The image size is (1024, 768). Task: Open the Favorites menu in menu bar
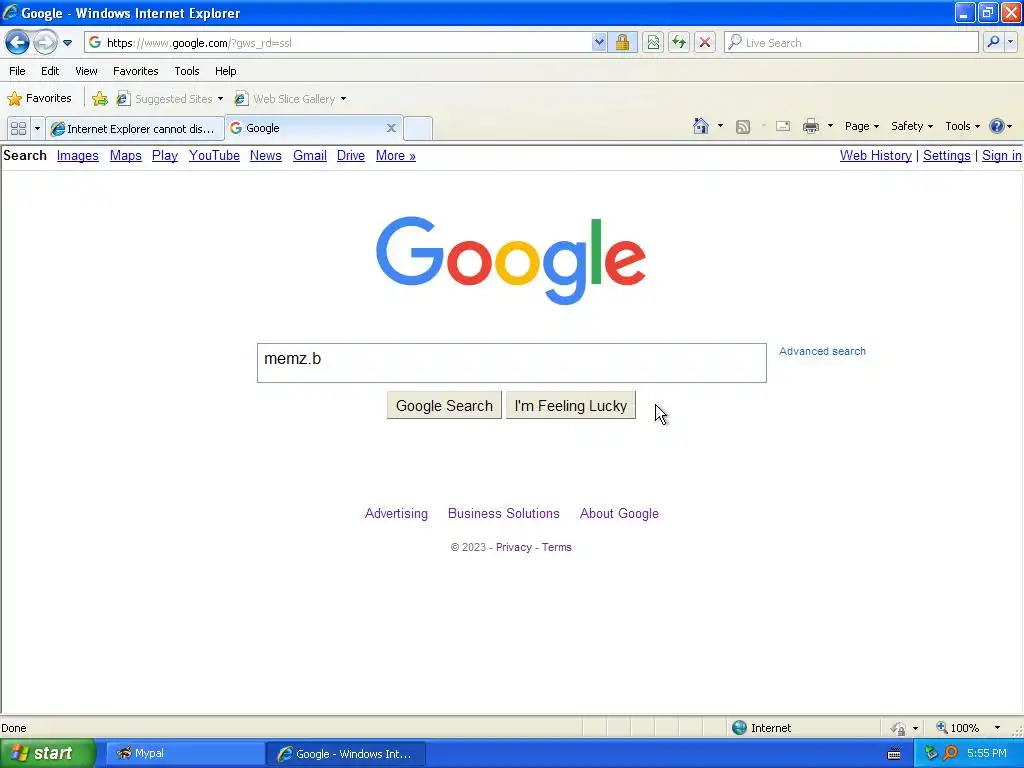[x=136, y=71]
